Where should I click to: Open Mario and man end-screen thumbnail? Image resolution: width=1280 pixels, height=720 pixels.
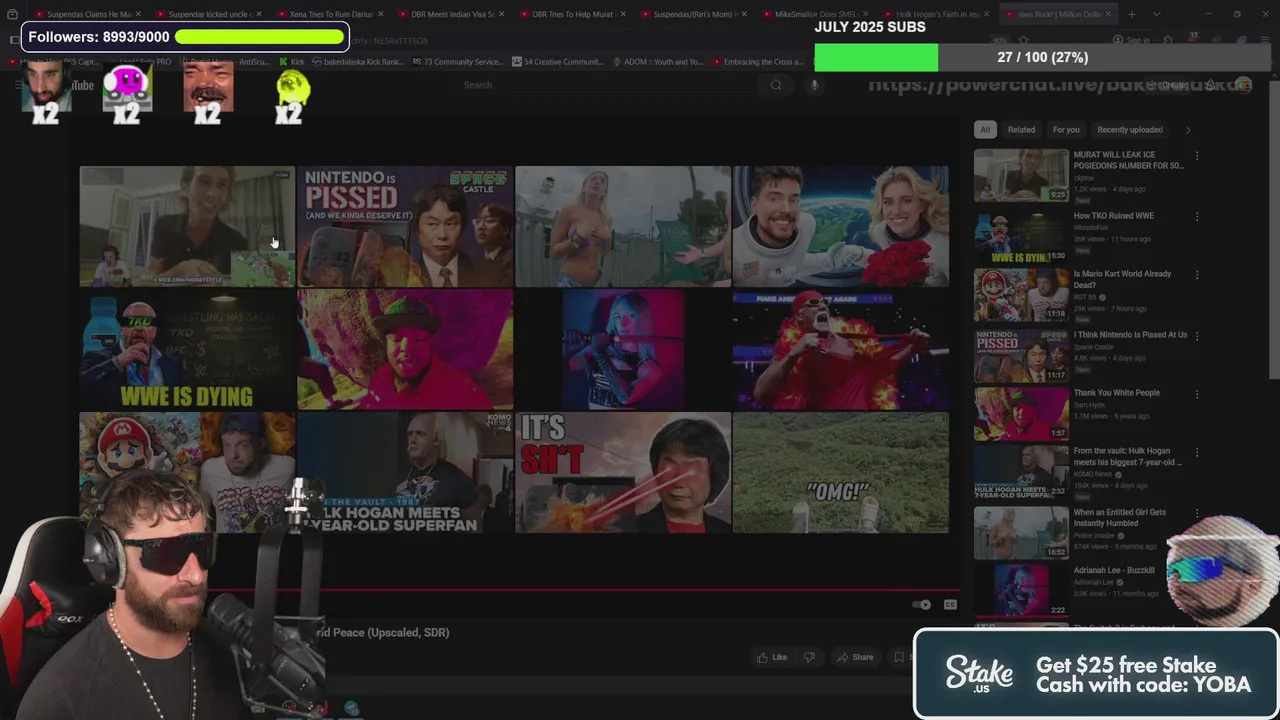tap(187, 472)
